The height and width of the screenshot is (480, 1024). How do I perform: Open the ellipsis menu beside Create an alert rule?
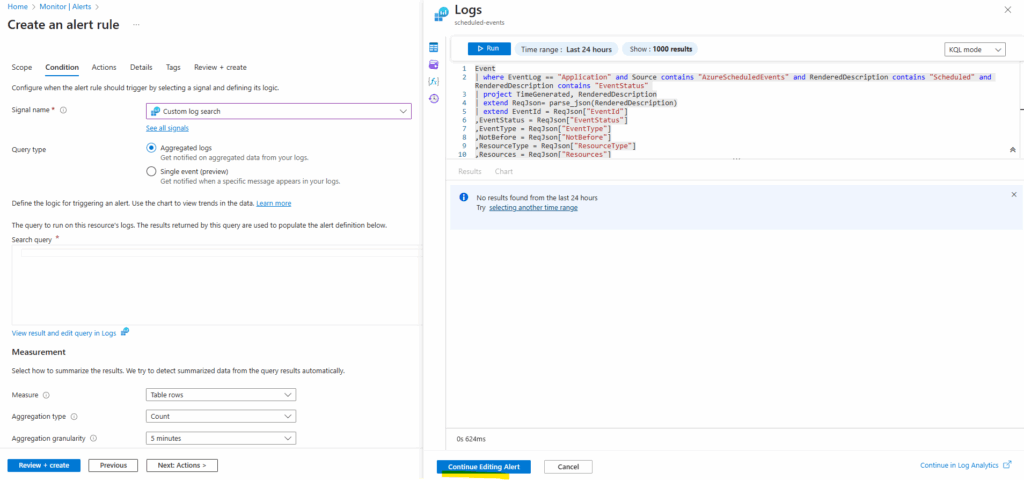click(136, 25)
